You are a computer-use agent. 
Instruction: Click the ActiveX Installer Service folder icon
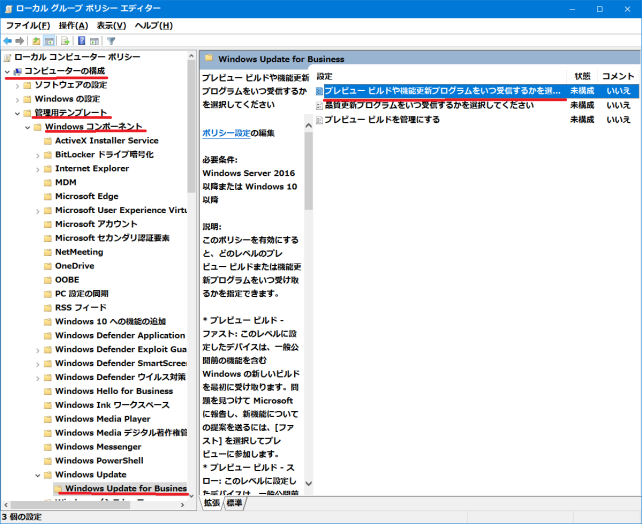tap(48, 141)
